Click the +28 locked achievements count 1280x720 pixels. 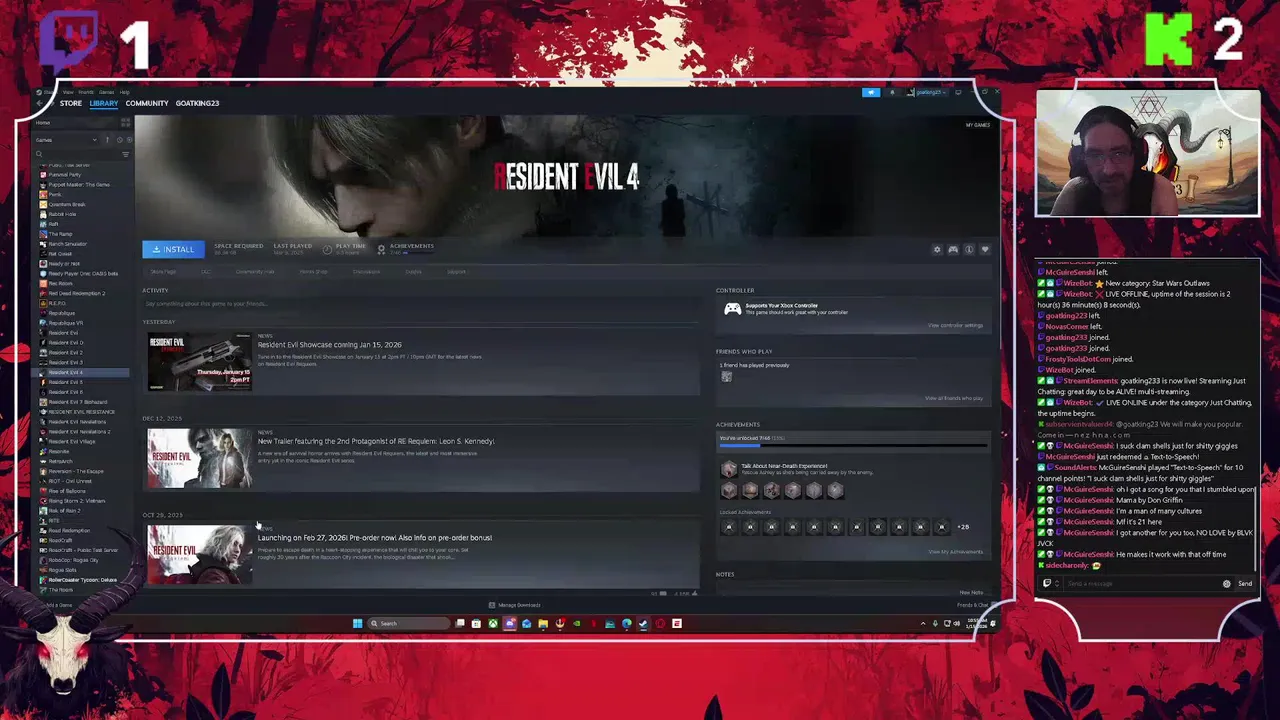(963, 527)
